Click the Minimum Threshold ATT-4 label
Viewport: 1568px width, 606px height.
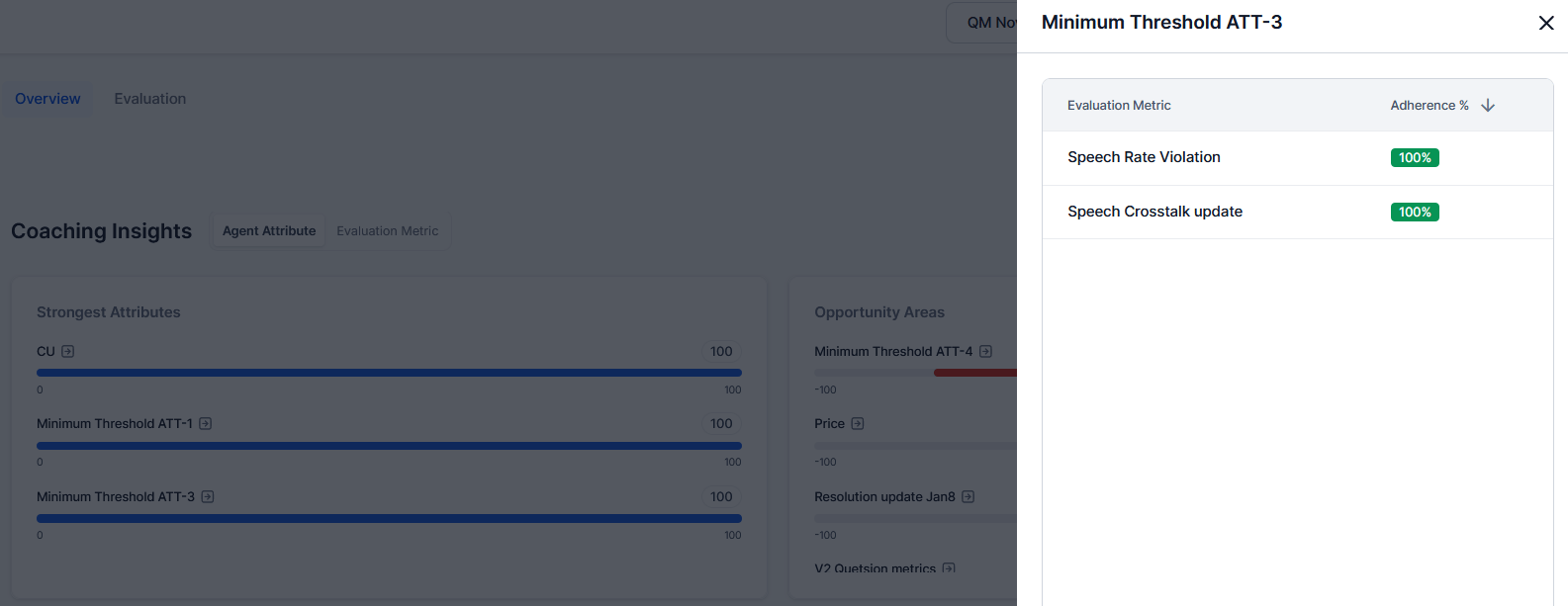[893, 351]
